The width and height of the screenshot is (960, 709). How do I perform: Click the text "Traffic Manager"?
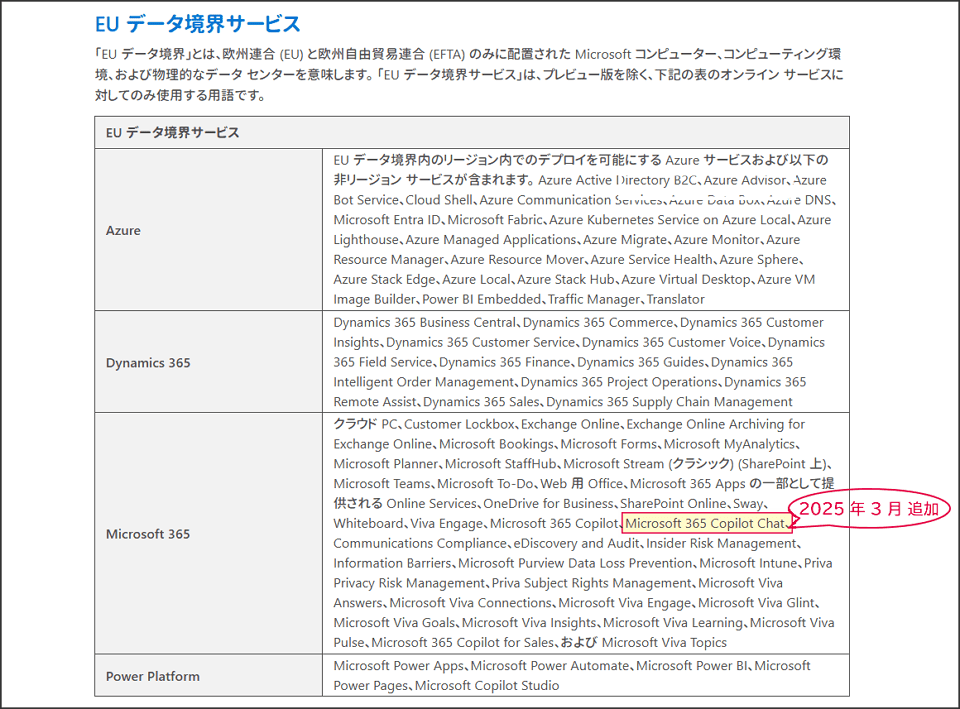coord(594,299)
